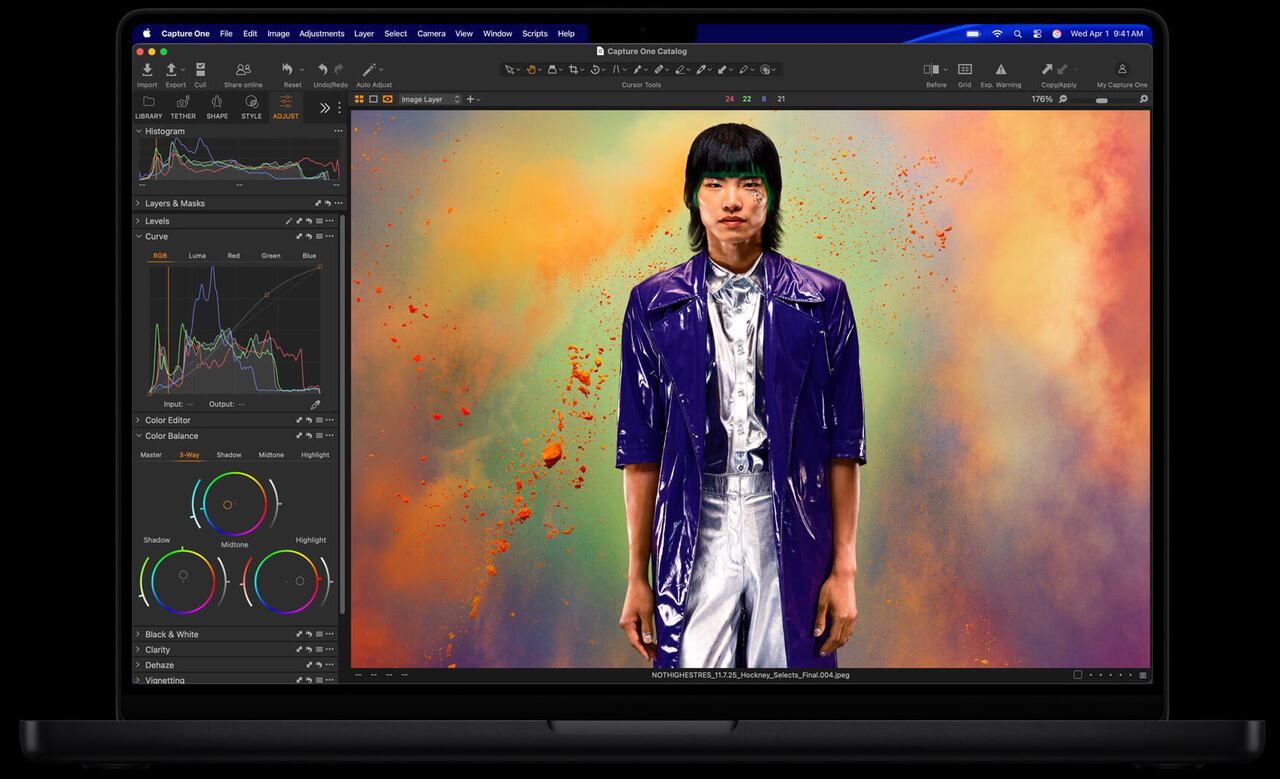
Task: Click the Import icon
Action: [x=147, y=70]
